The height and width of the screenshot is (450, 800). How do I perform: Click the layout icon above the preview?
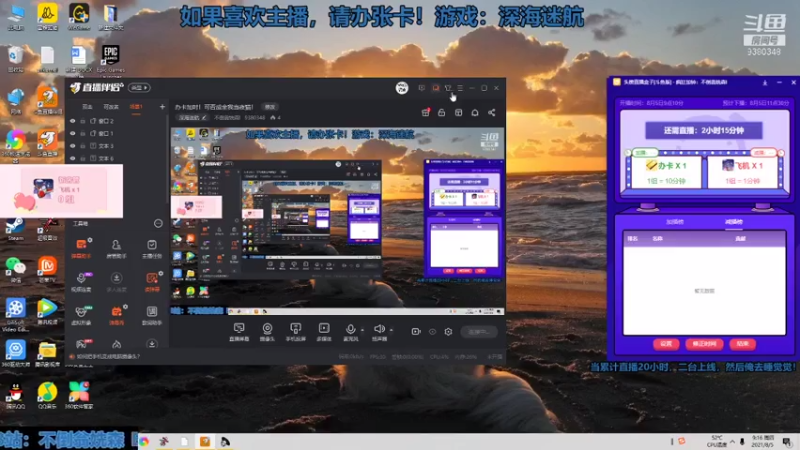point(458,112)
